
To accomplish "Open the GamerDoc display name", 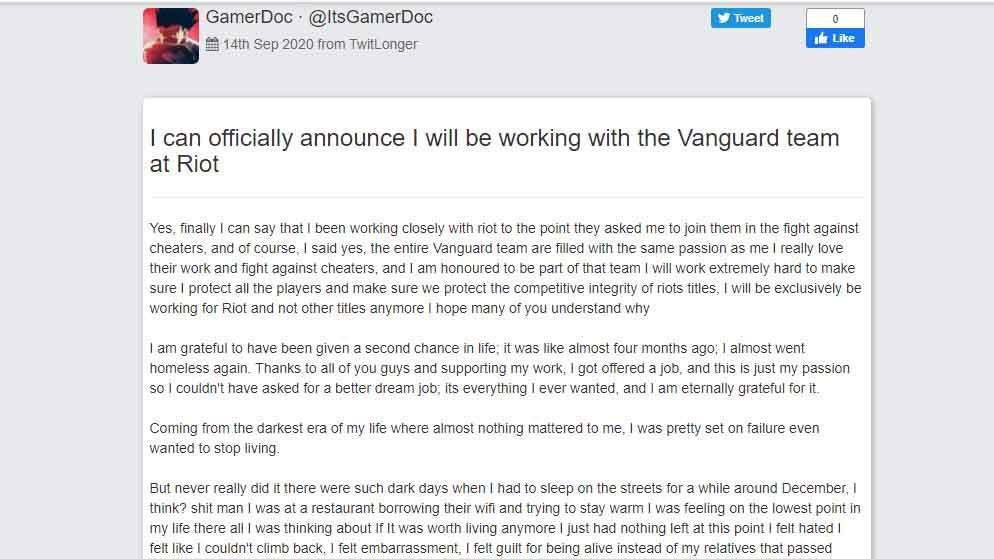I will point(249,17).
